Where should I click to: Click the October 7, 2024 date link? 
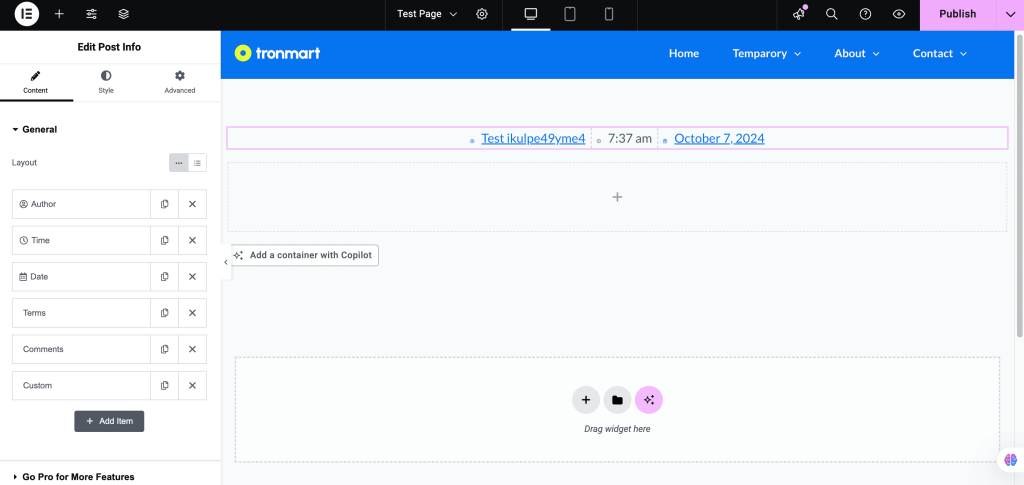click(719, 139)
